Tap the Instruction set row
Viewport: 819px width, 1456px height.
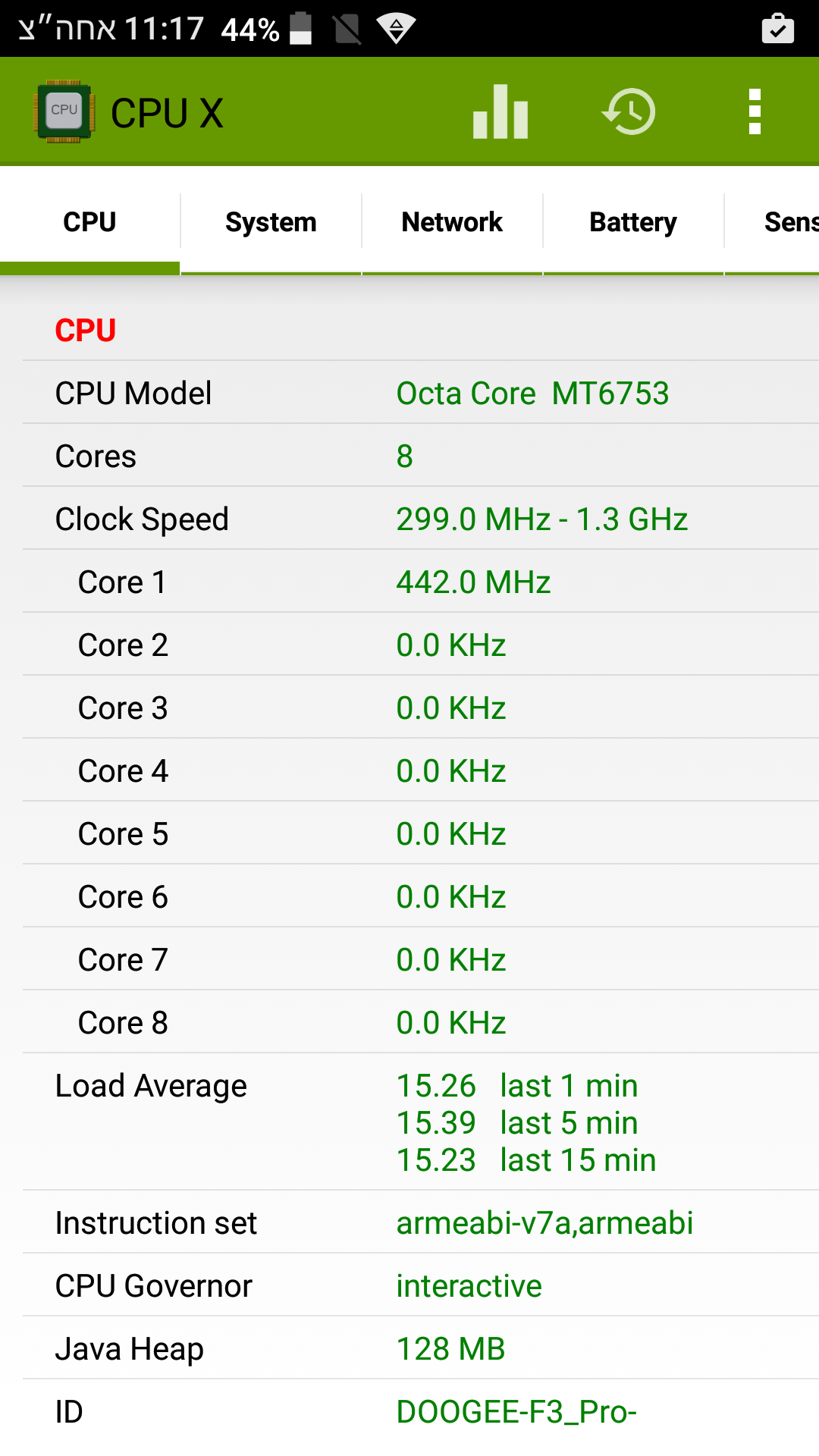421,1222
